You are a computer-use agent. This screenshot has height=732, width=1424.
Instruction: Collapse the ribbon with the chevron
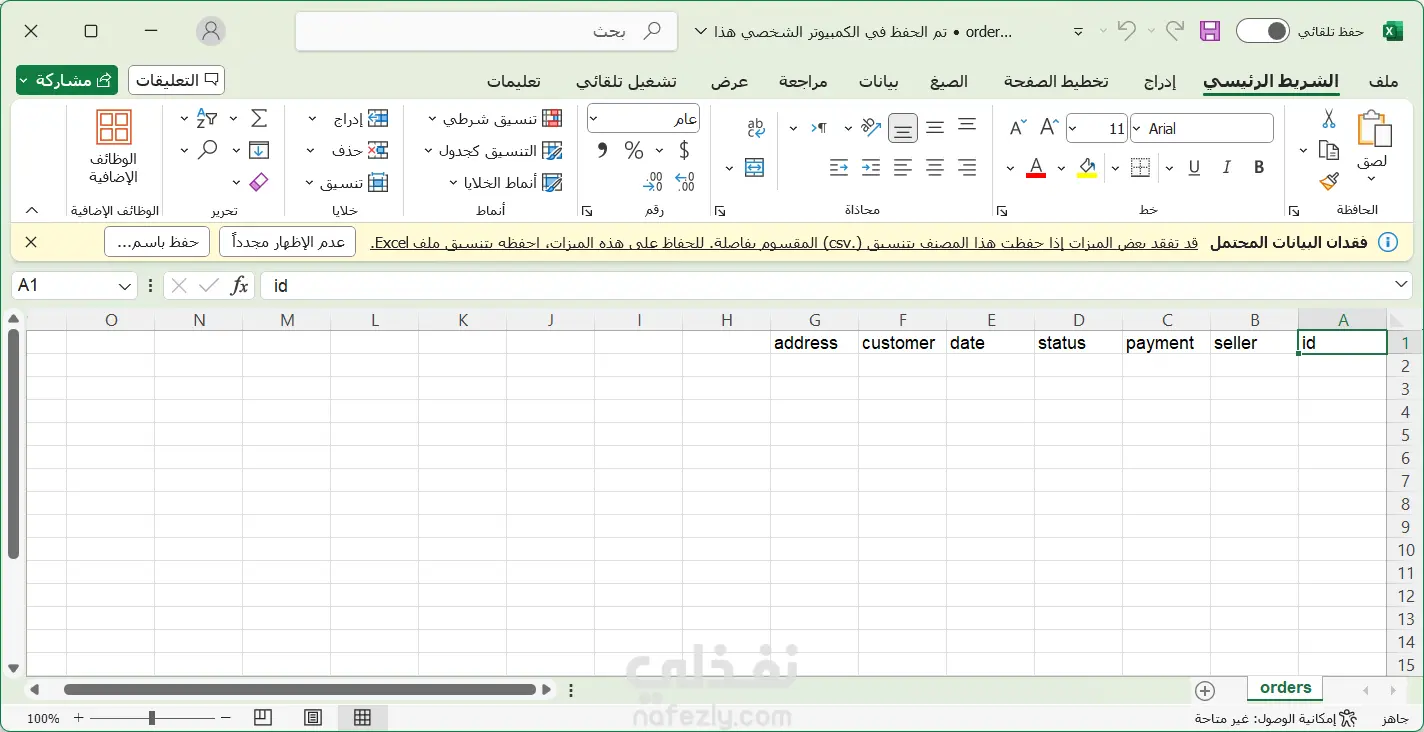pos(31,210)
